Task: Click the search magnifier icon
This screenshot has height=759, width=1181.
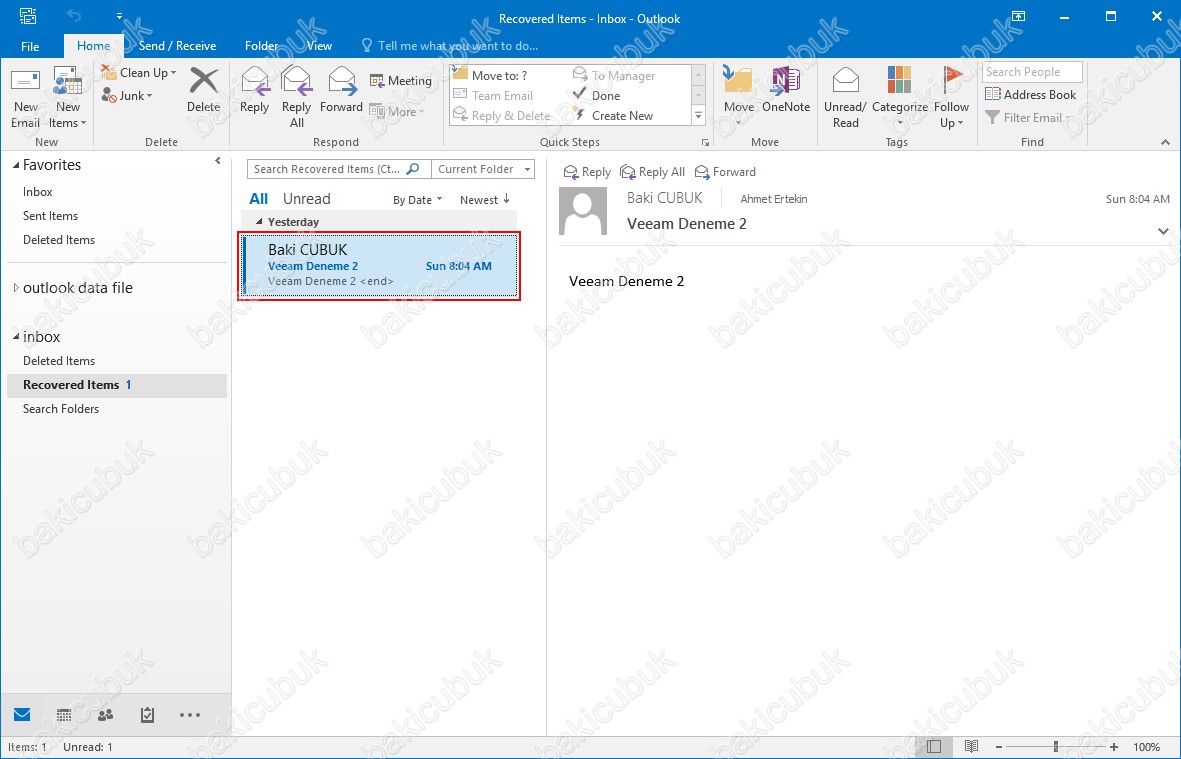Action: point(413,169)
